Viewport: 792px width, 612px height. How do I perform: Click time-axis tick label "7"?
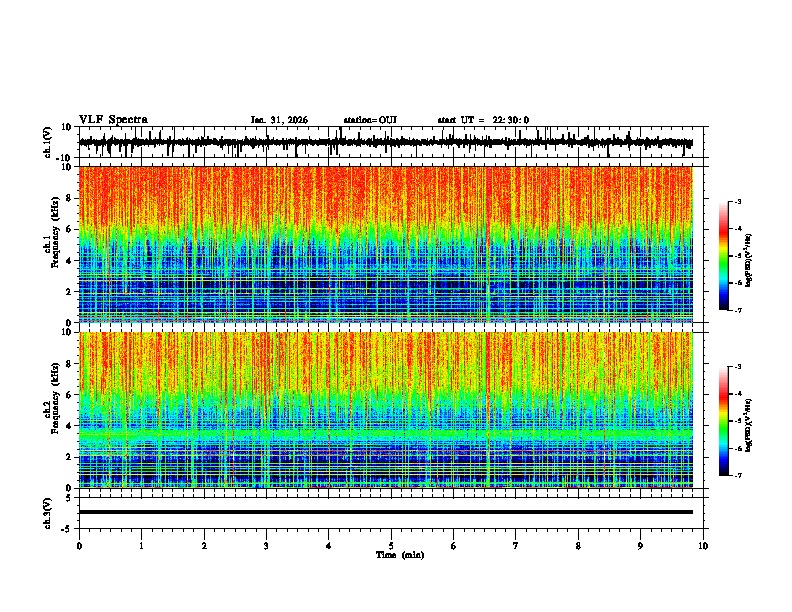(516, 546)
